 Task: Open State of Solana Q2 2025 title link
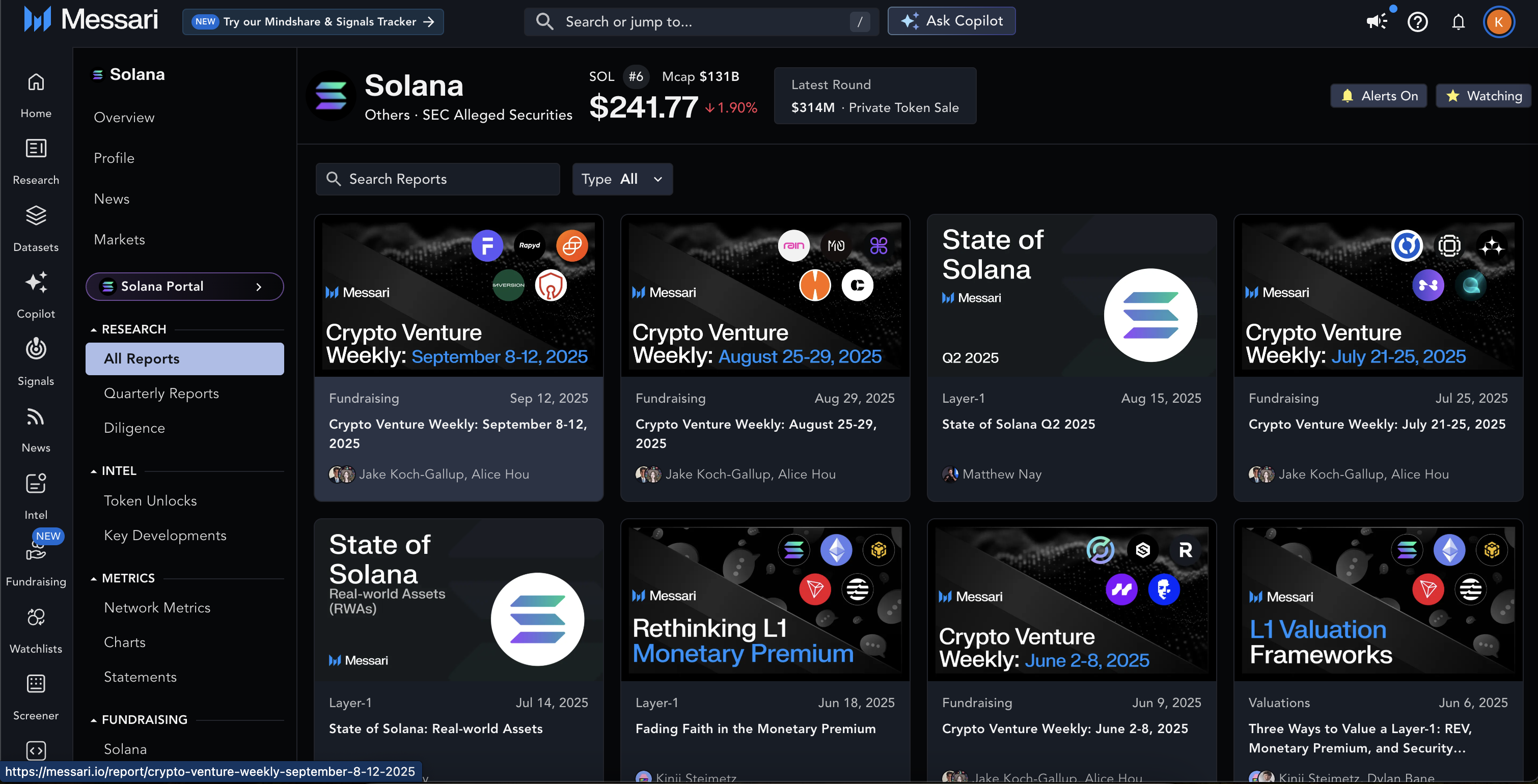1019,424
